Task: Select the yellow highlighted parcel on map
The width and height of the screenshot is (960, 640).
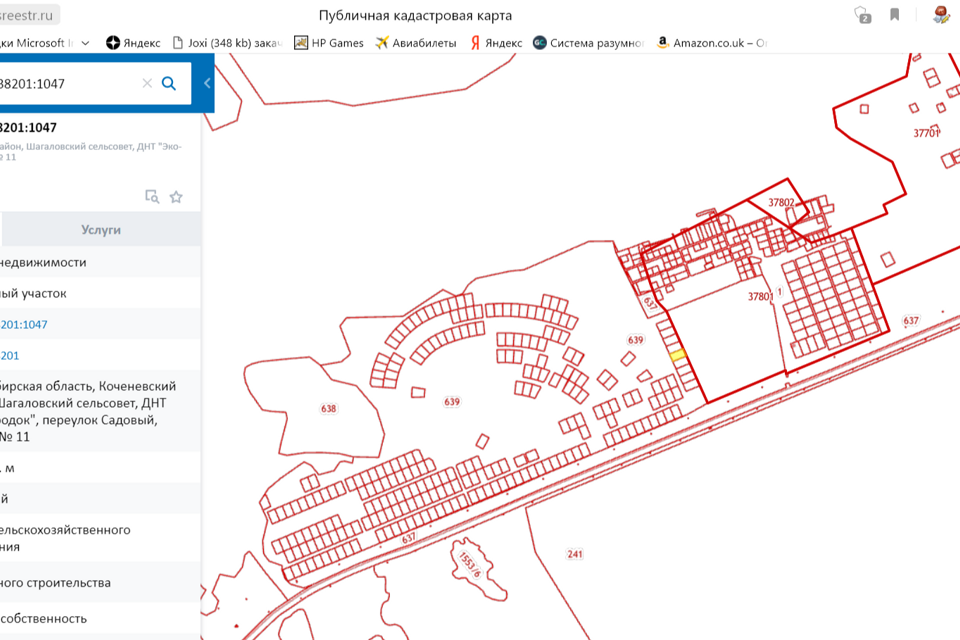Action: click(x=677, y=355)
